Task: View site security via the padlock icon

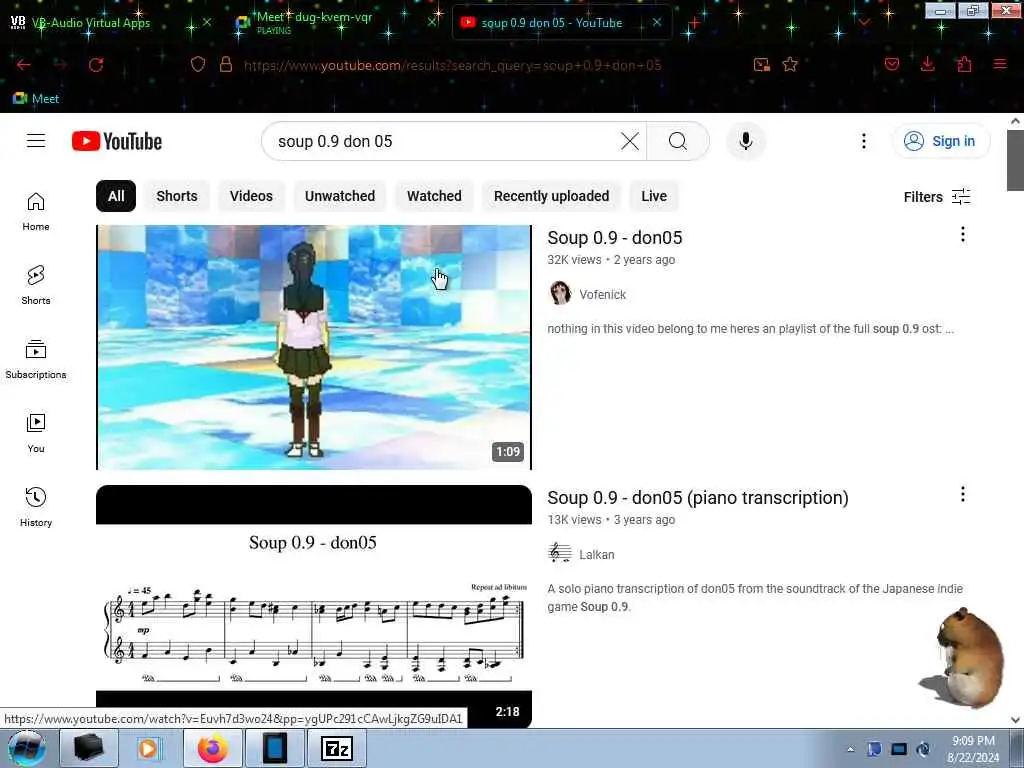Action: pos(226,64)
